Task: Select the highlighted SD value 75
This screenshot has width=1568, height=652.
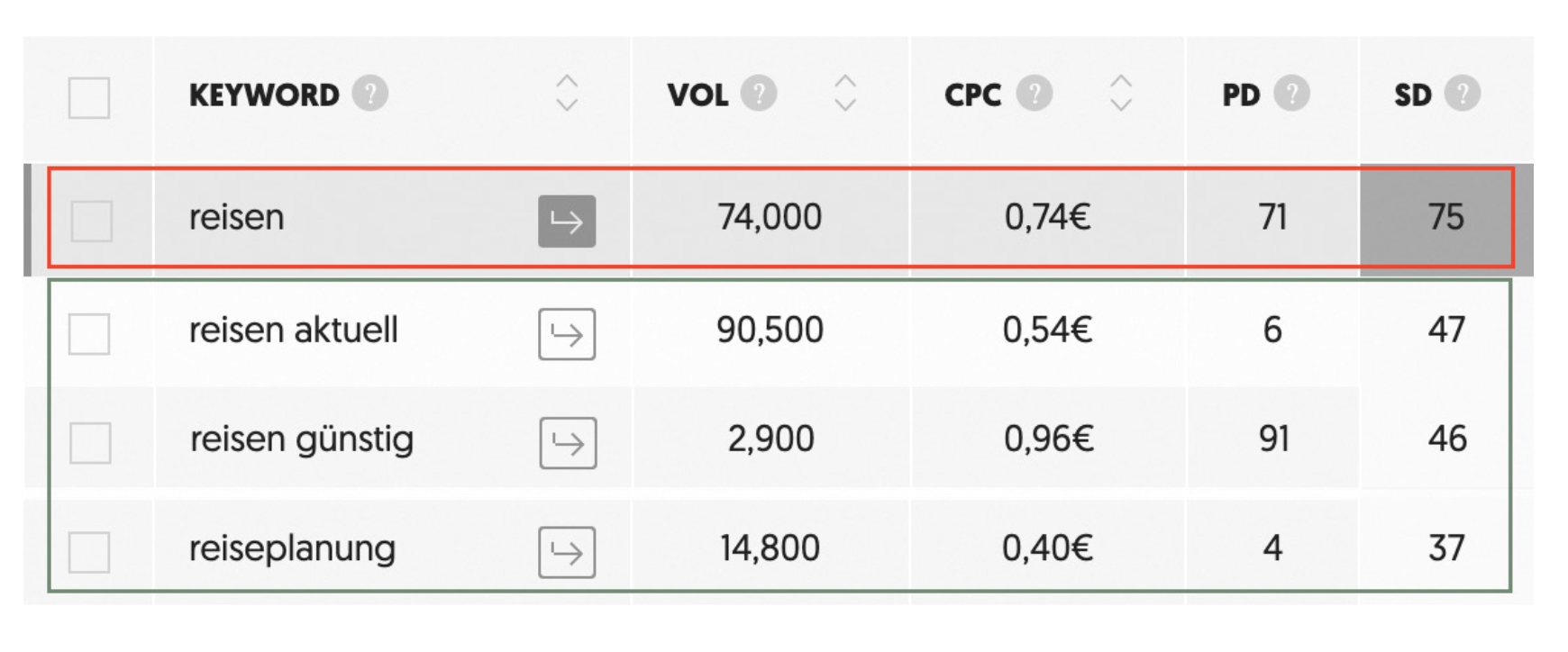Action: [1445, 217]
